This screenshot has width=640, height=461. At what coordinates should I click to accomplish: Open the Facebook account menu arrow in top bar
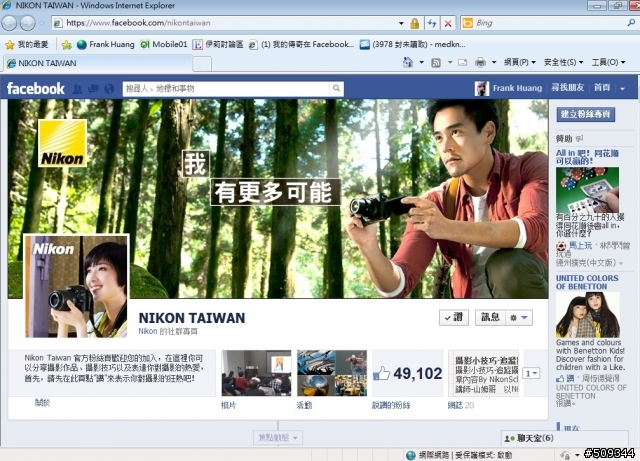pos(622,88)
